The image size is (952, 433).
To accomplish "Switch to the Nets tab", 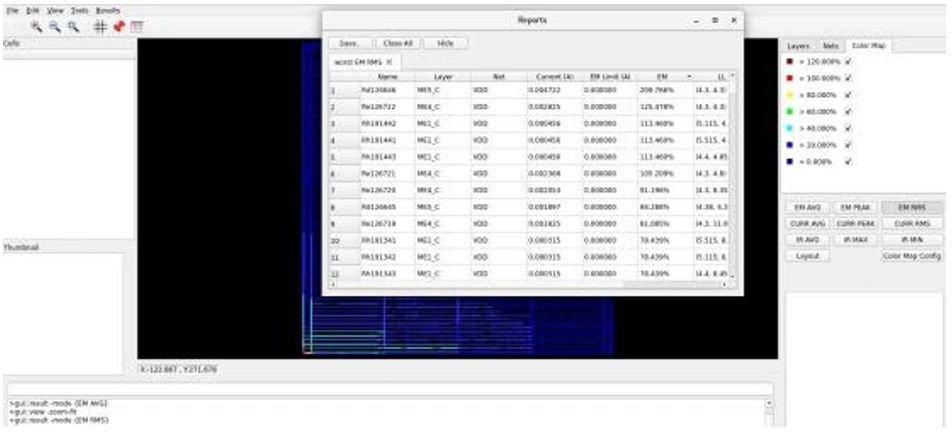I will pyautogui.click(x=830, y=46).
